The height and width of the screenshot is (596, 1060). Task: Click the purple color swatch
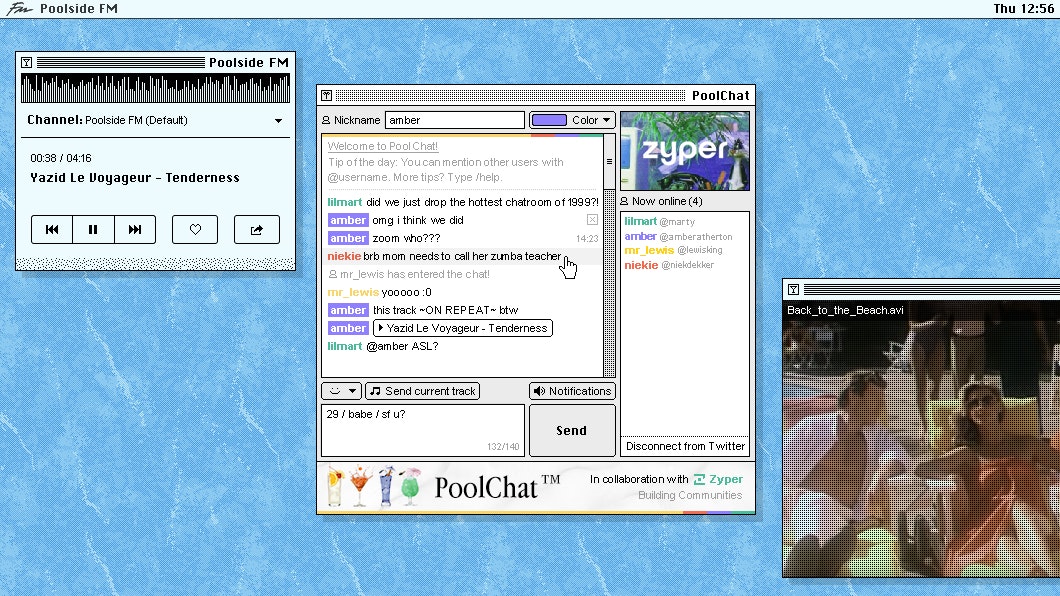click(549, 120)
